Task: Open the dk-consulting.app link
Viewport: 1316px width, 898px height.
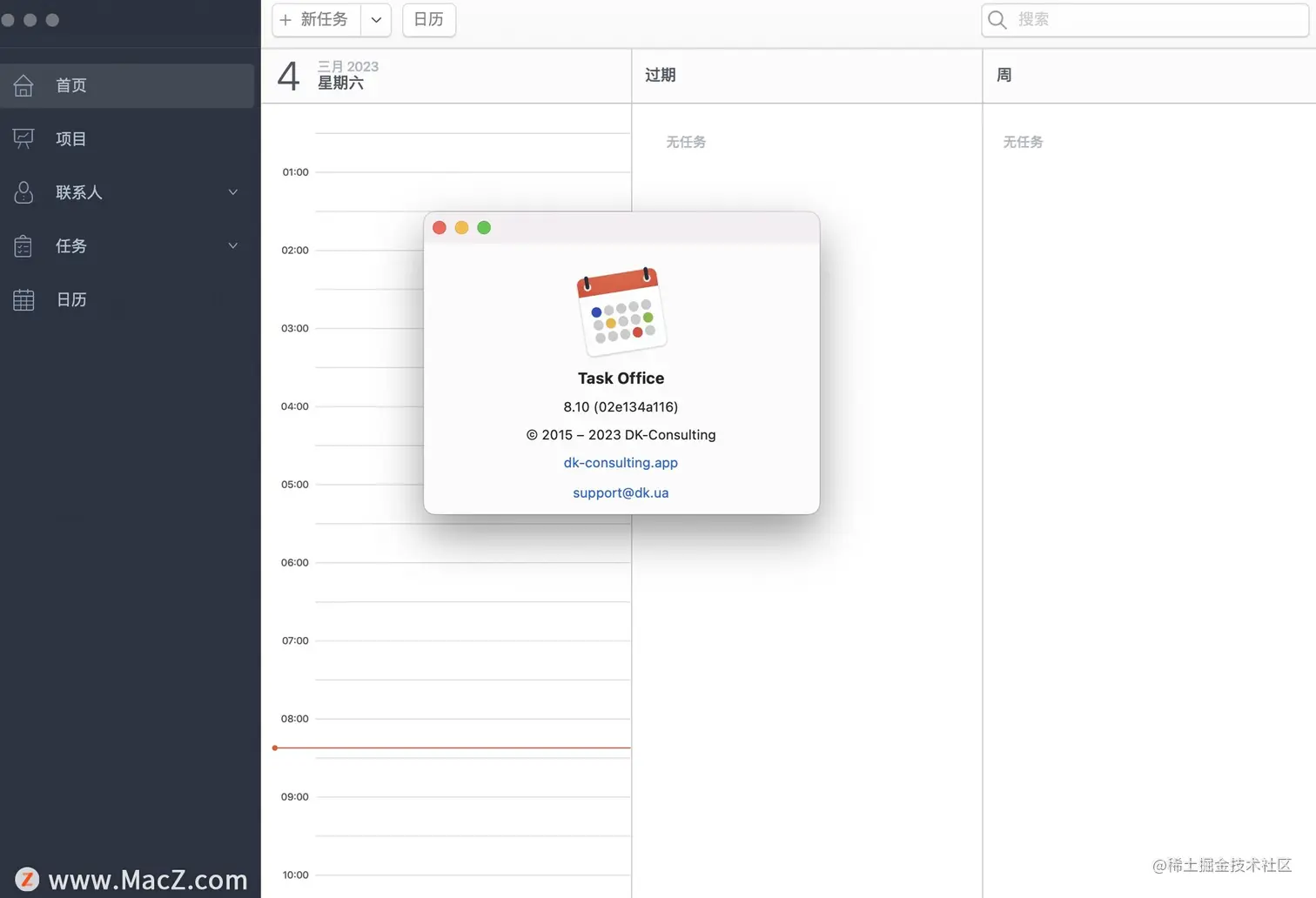Action: [621, 463]
